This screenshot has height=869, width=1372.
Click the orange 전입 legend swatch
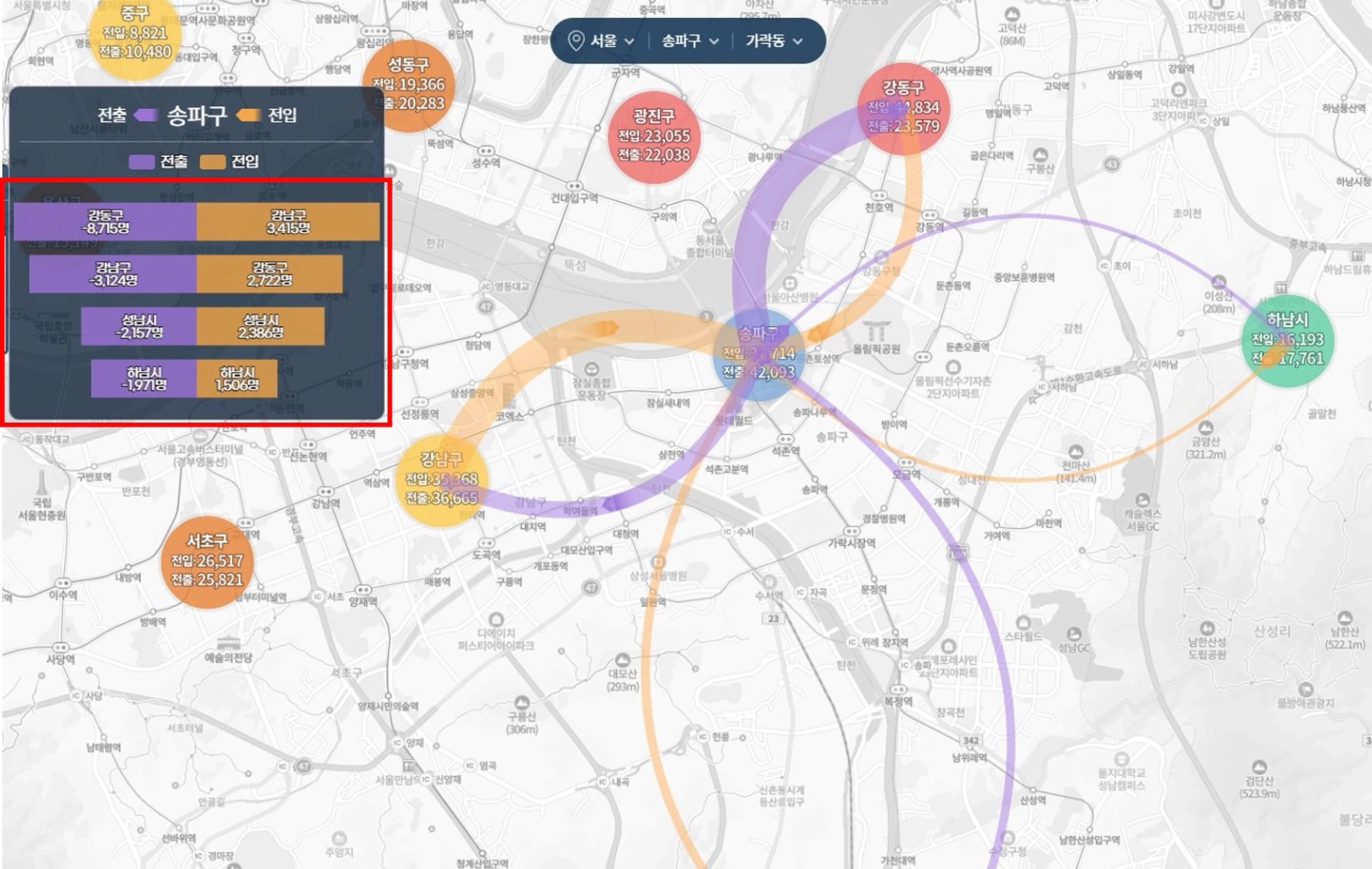[x=212, y=162]
